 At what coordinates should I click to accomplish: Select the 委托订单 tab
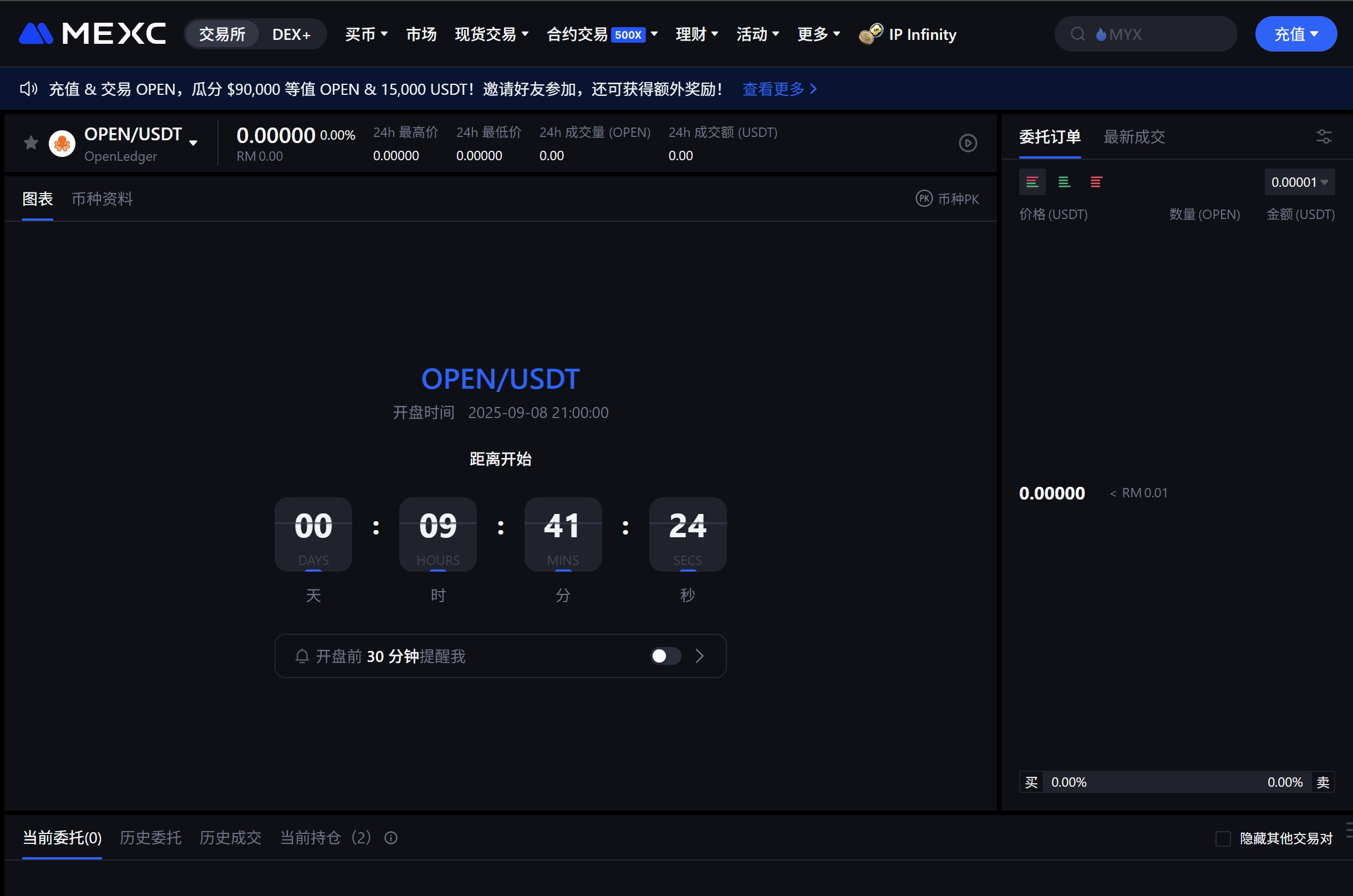[1050, 137]
